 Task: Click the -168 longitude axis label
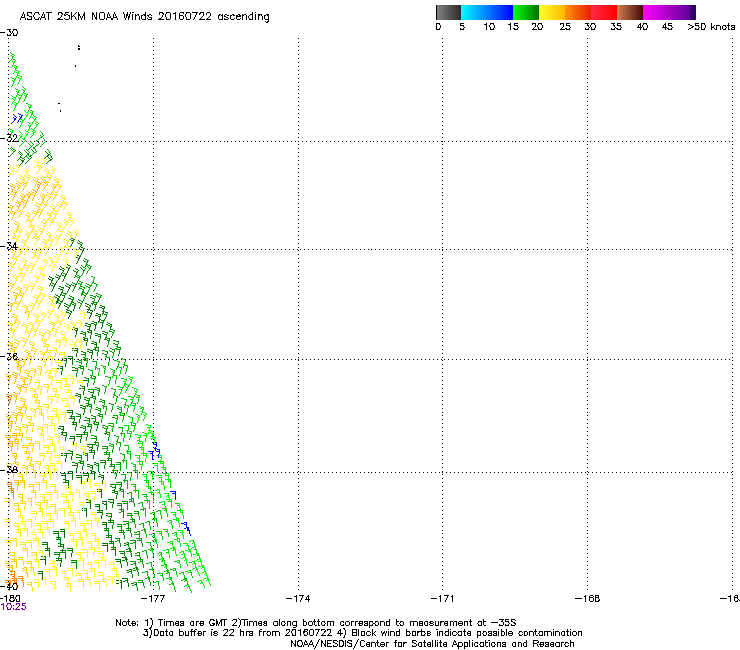[588, 599]
